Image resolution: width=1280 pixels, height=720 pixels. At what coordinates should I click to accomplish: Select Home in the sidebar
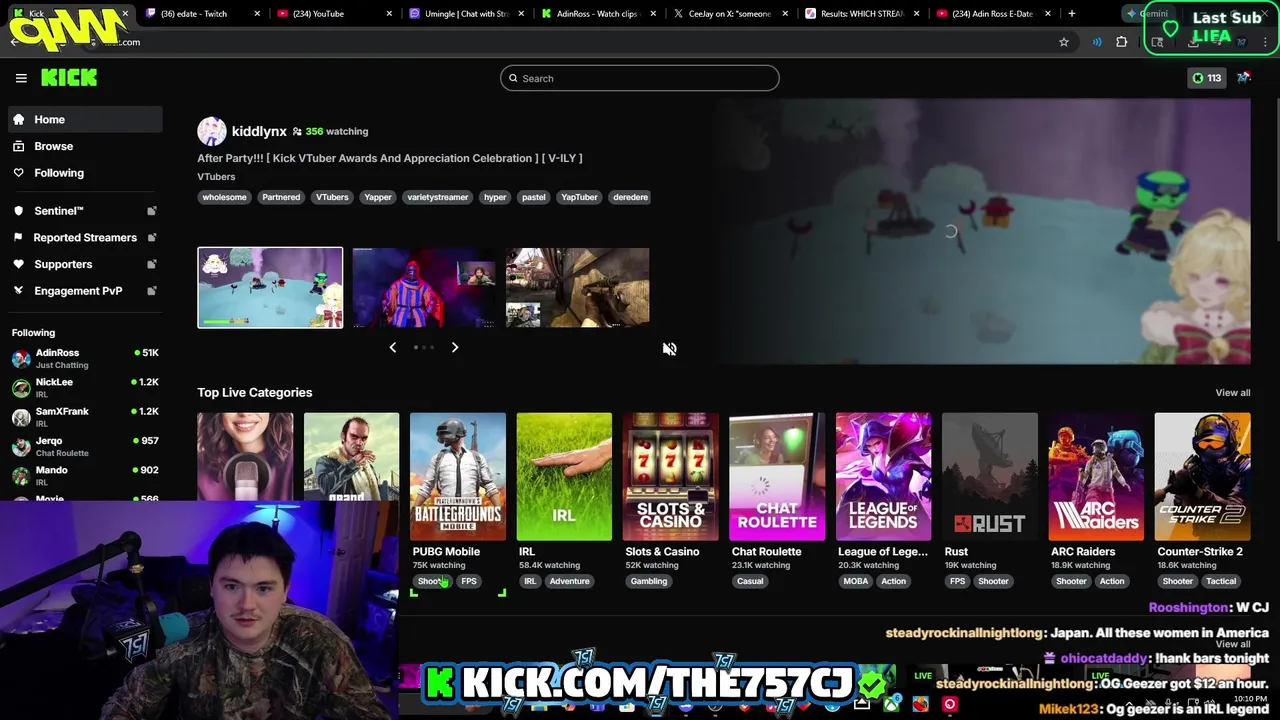(x=85, y=119)
